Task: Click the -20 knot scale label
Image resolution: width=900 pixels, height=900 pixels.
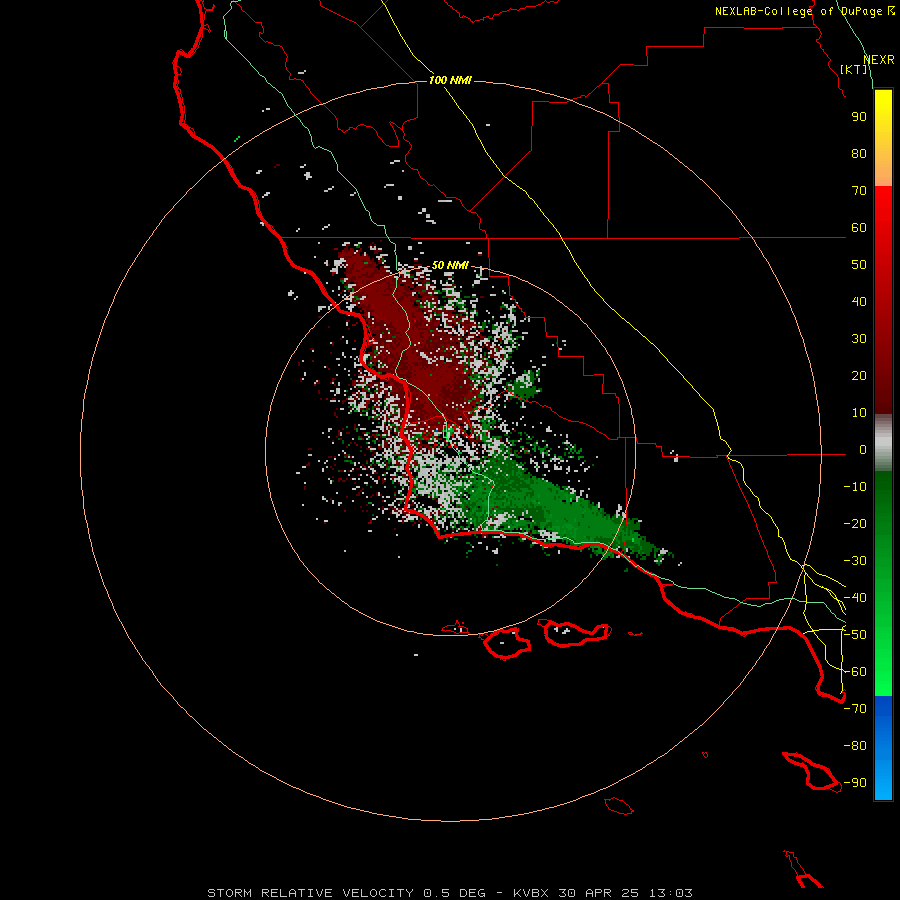Action: tap(855, 524)
